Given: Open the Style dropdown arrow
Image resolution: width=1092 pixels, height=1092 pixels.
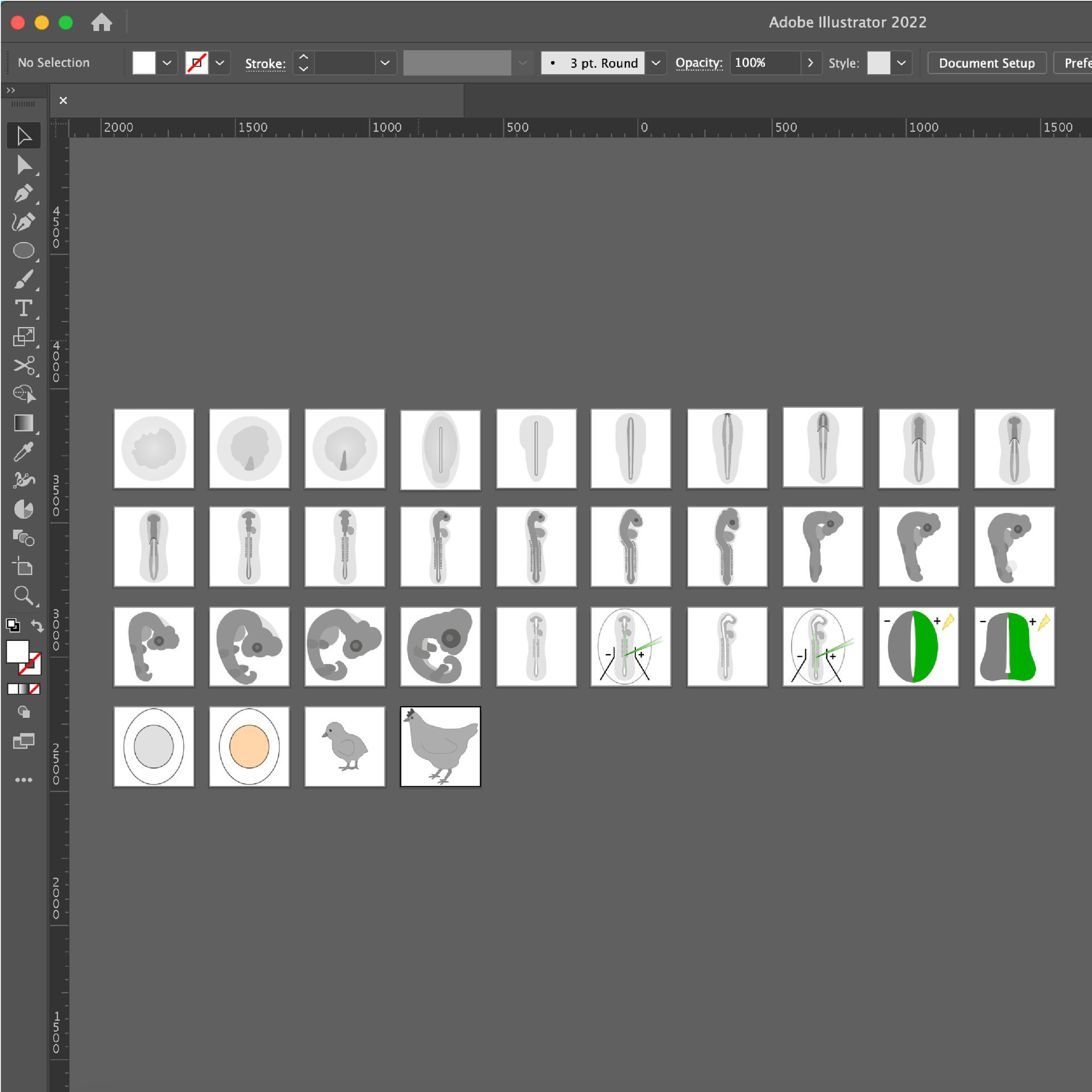Looking at the screenshot, I should (x=901, y=63).
